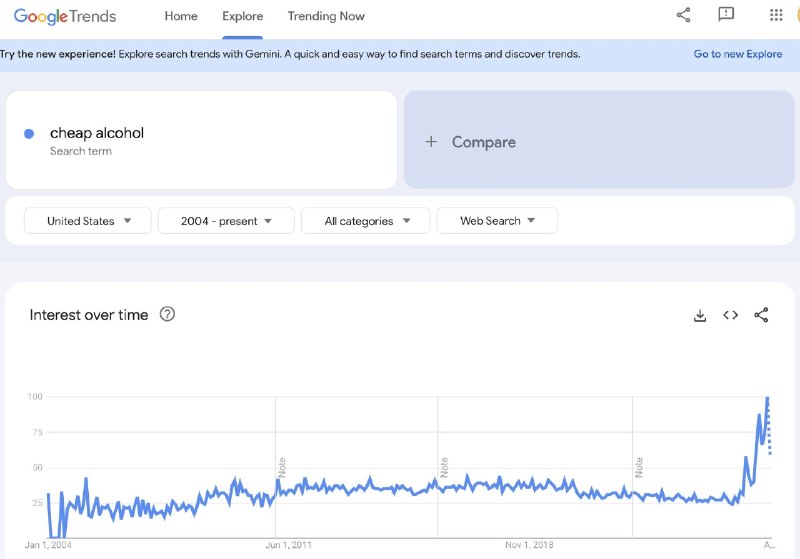
Task: Expand the All categories dropdown
Action: pyautogui.click(x=365, y=221)
